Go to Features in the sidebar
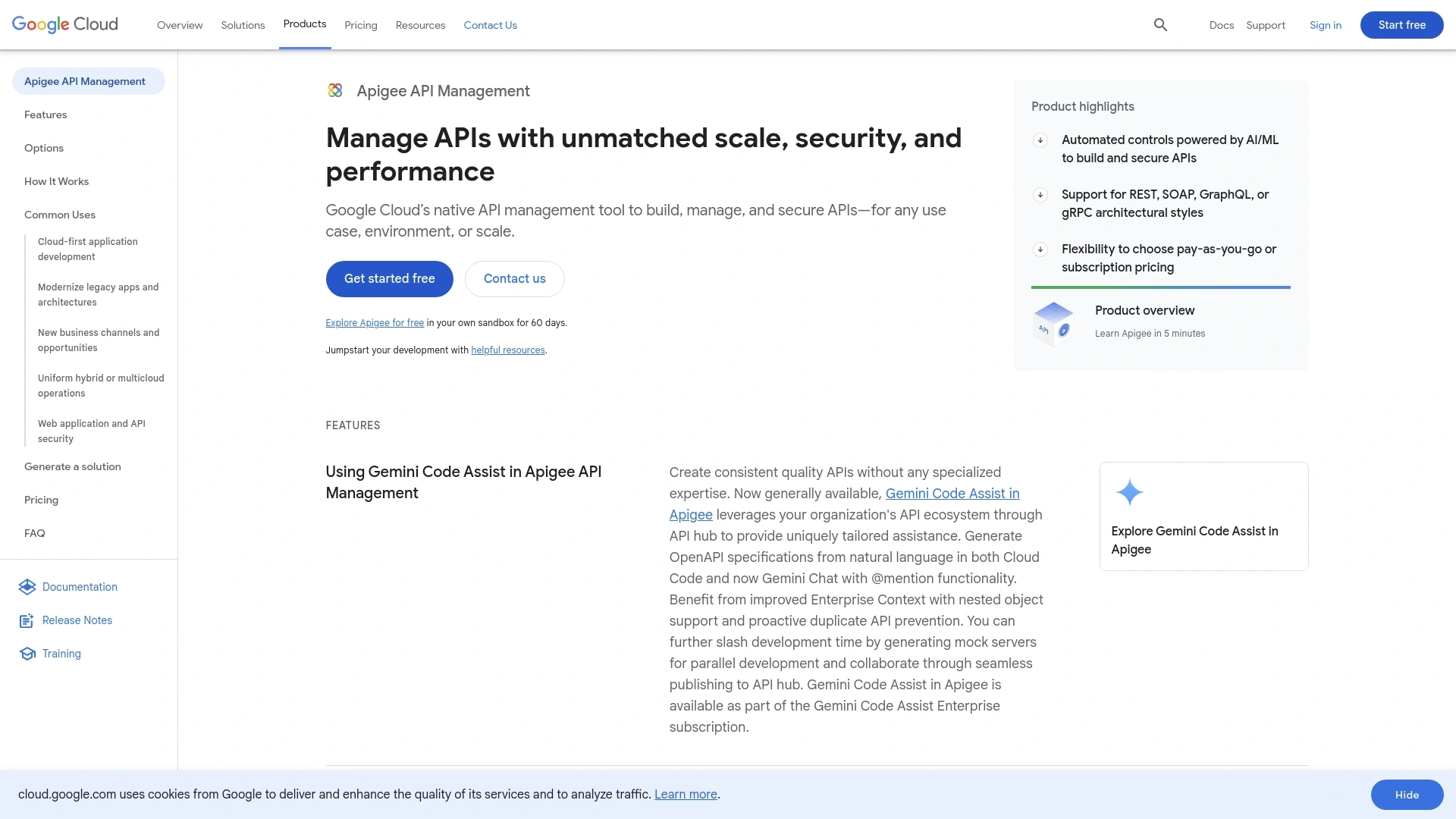 pos(45,115)
